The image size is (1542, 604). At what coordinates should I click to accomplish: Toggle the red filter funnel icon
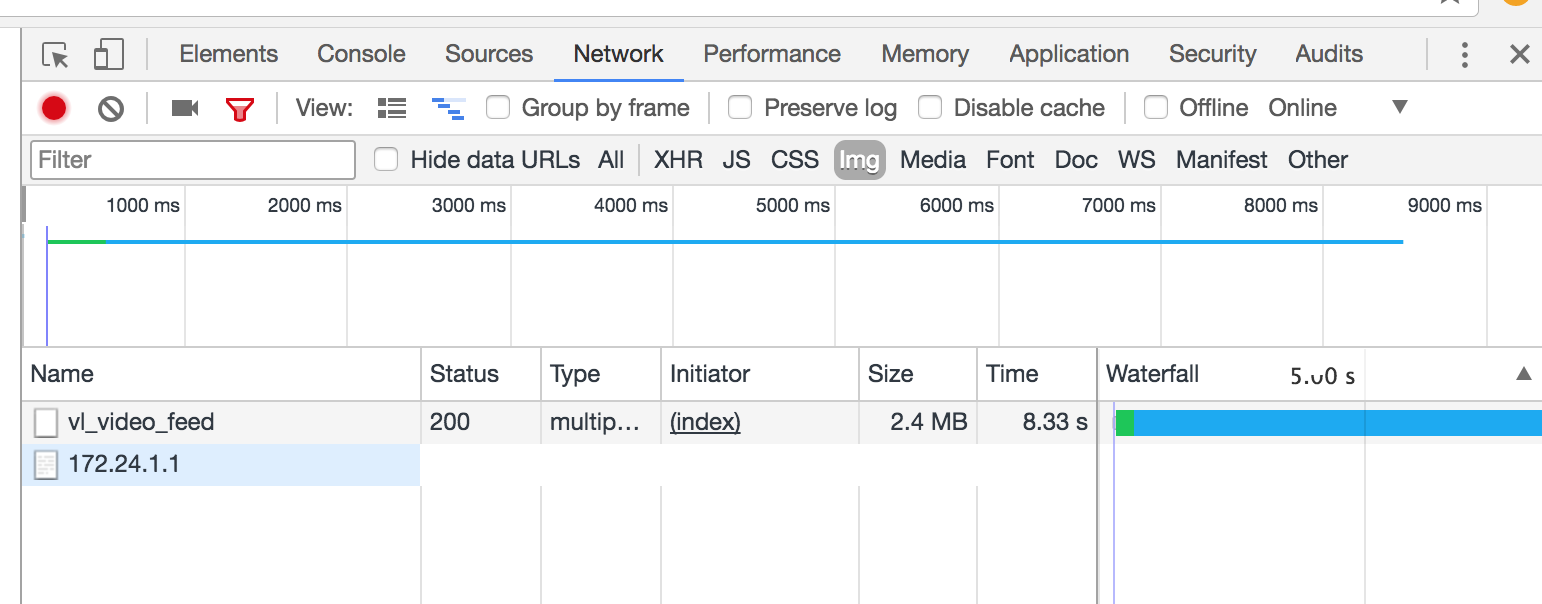click(240, 109)
